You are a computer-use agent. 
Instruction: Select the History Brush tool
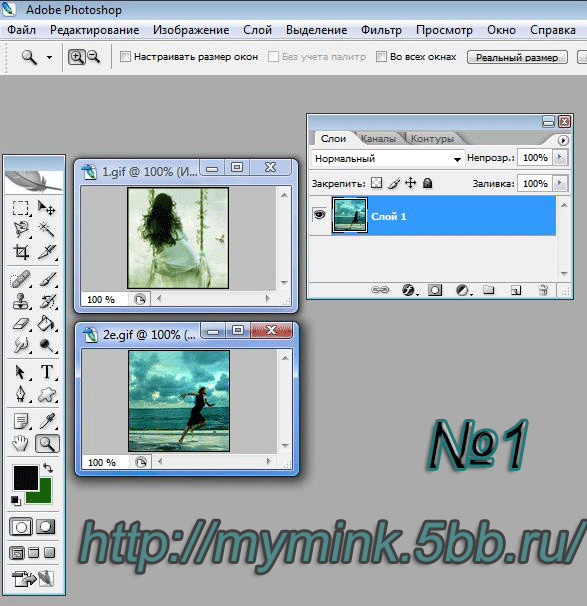tap(48, 301)
